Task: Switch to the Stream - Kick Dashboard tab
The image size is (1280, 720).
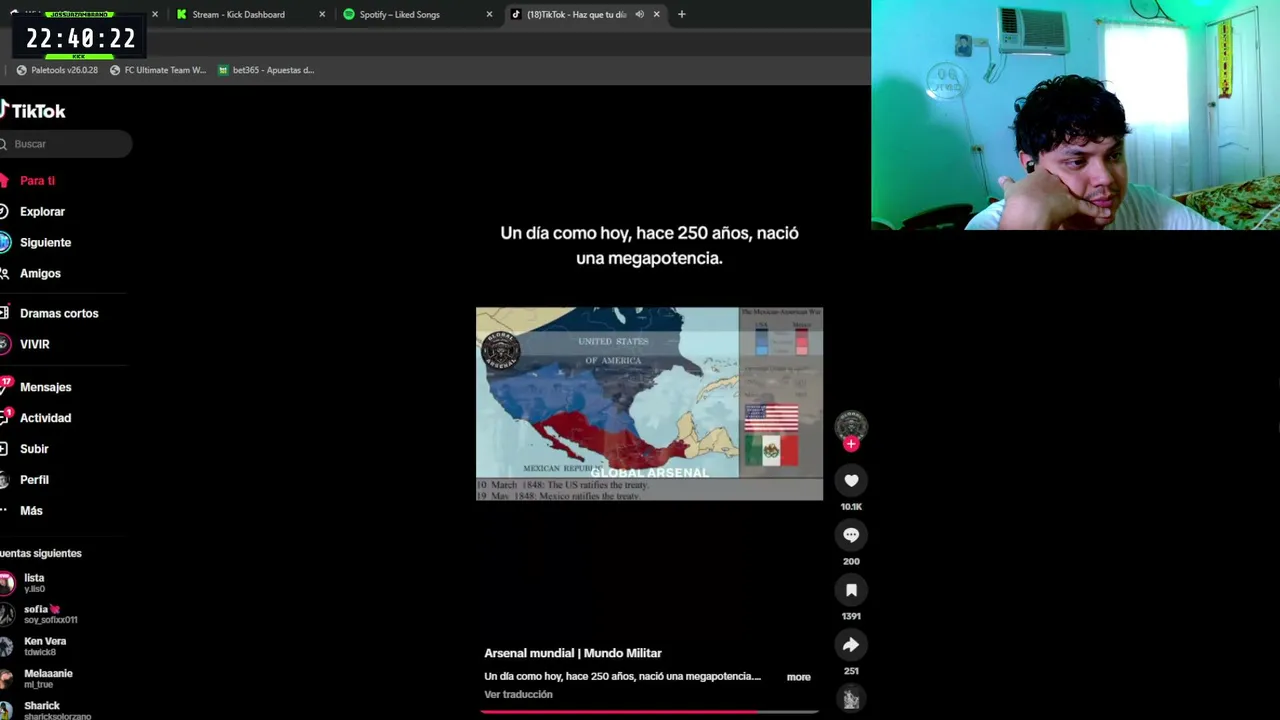Action: [x=238, y=14]
